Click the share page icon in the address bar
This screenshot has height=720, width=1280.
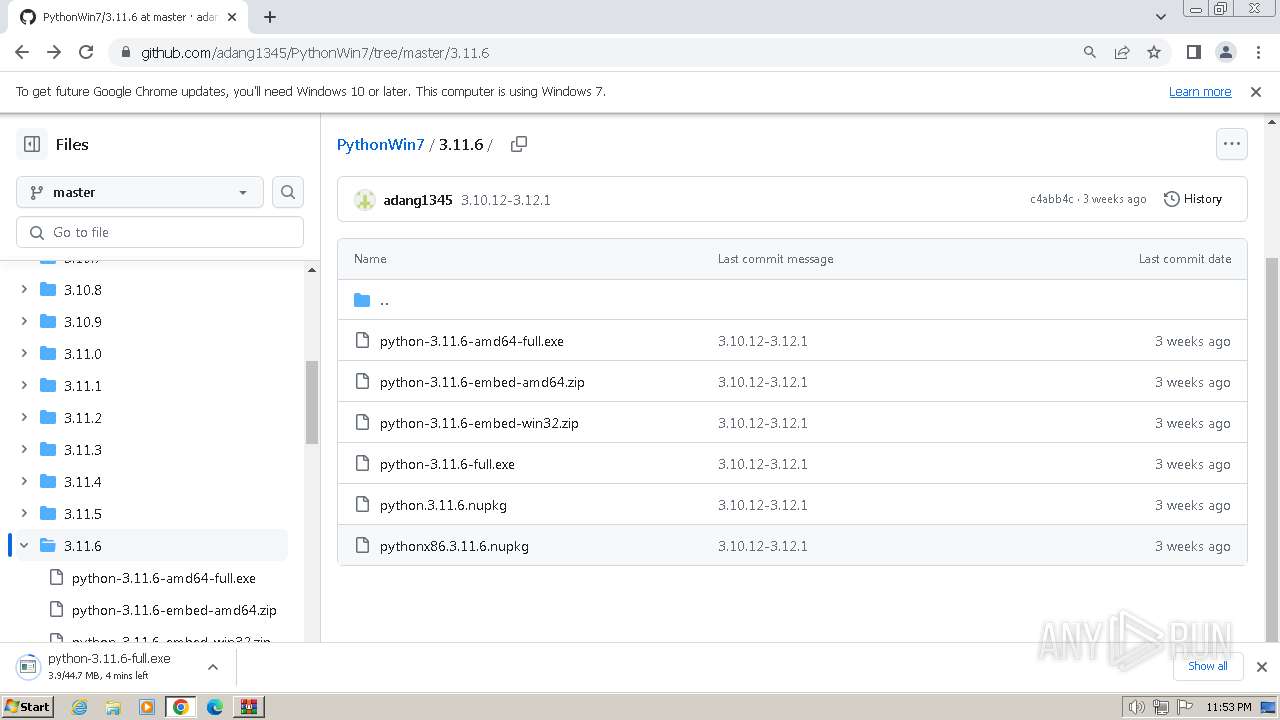click(1122, 53)
